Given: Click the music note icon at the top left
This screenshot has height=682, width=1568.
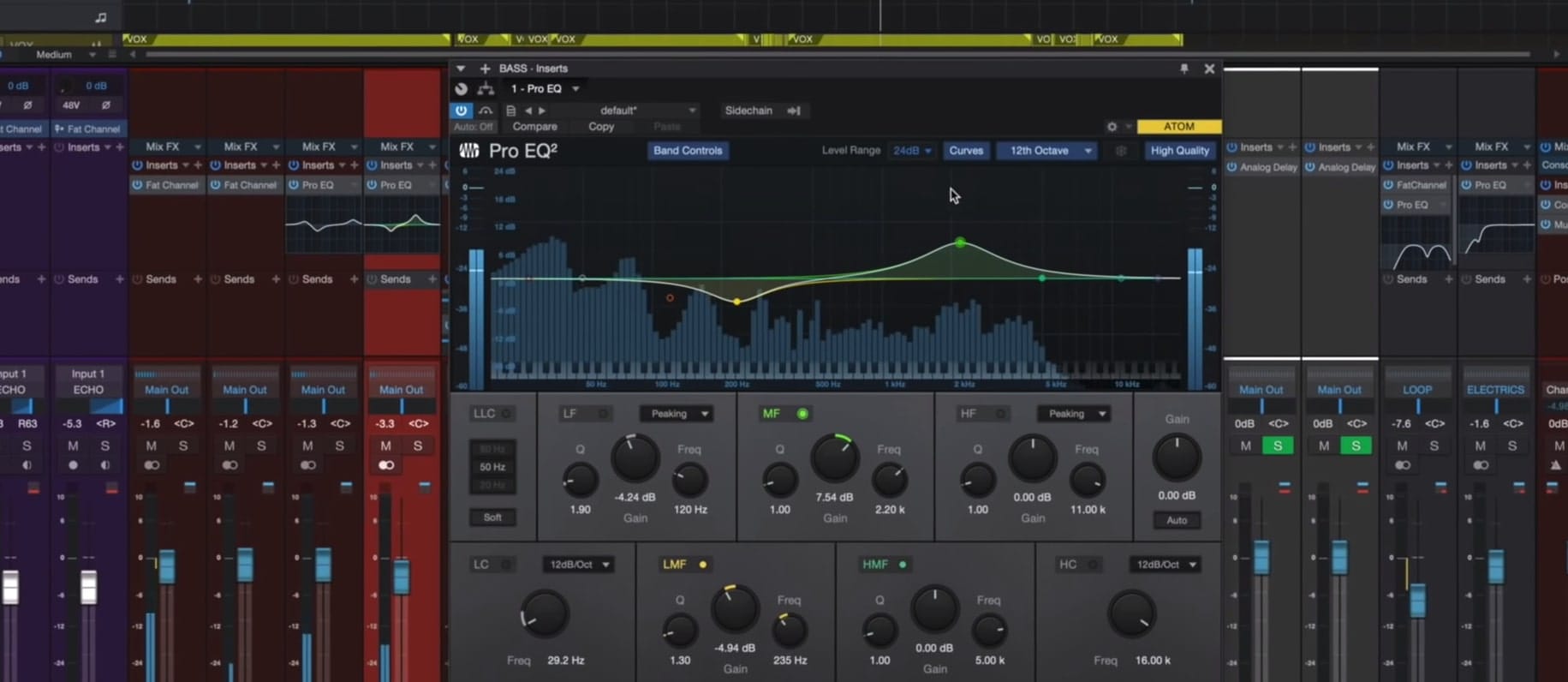Looking at the screenshot, I should (100, 17).
